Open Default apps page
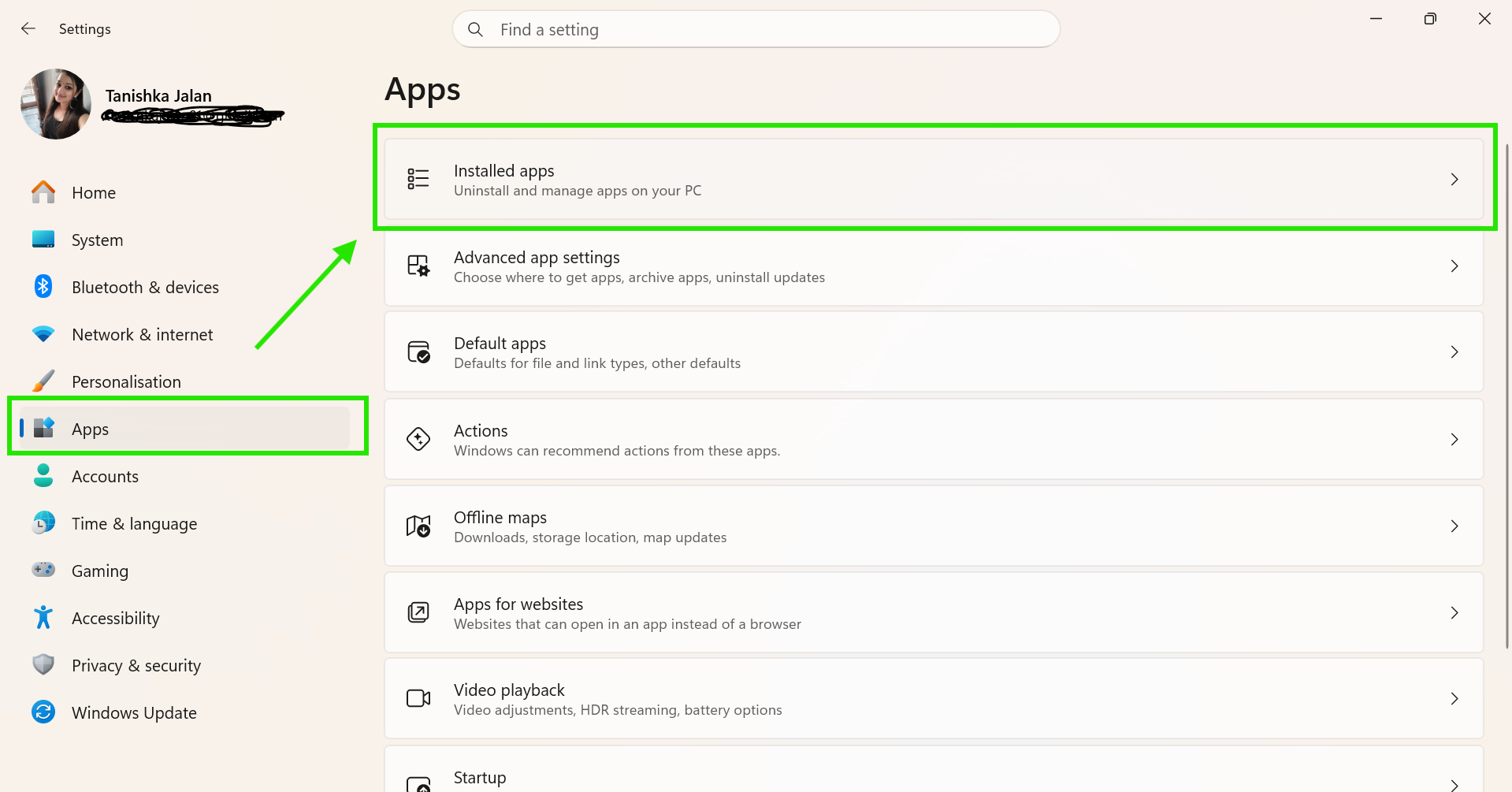 pyautogui.click(x=934, y=352)
